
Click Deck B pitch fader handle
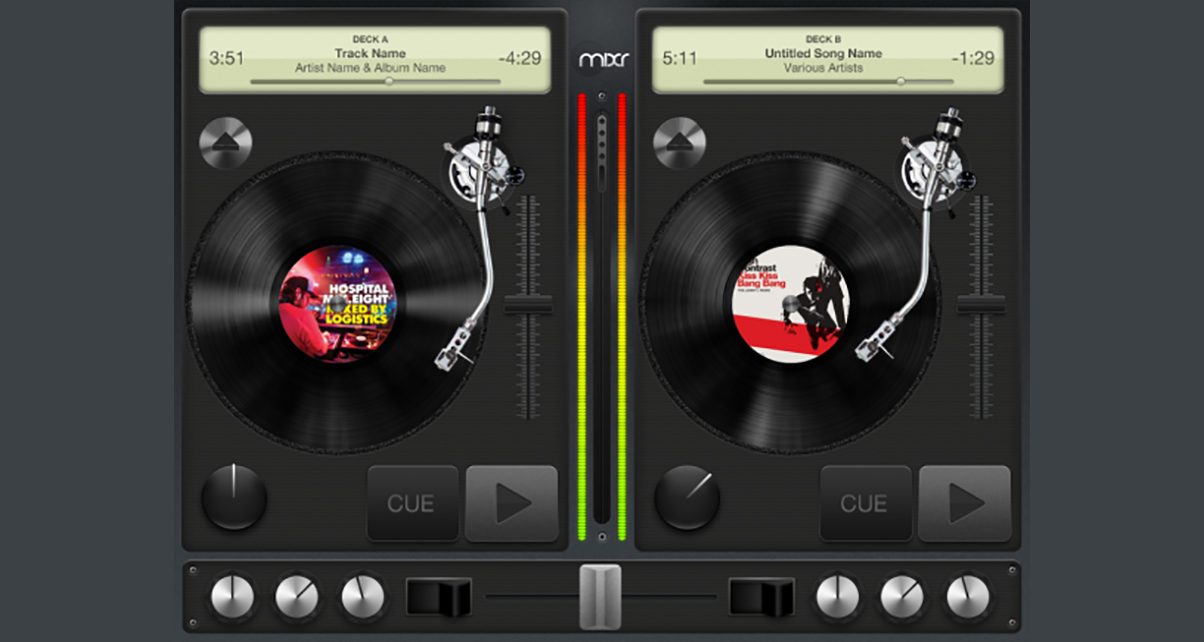[980, 305]
